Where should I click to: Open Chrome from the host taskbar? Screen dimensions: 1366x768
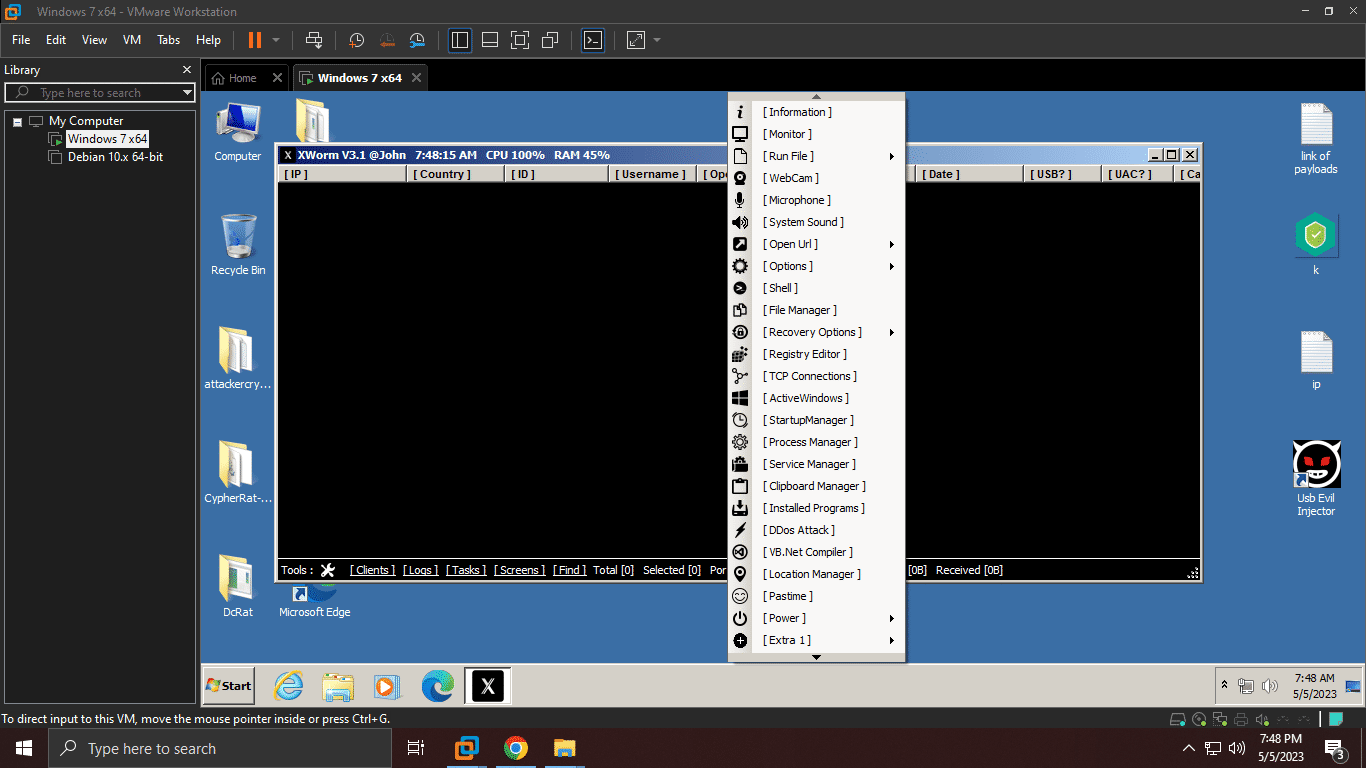(516, 748)
